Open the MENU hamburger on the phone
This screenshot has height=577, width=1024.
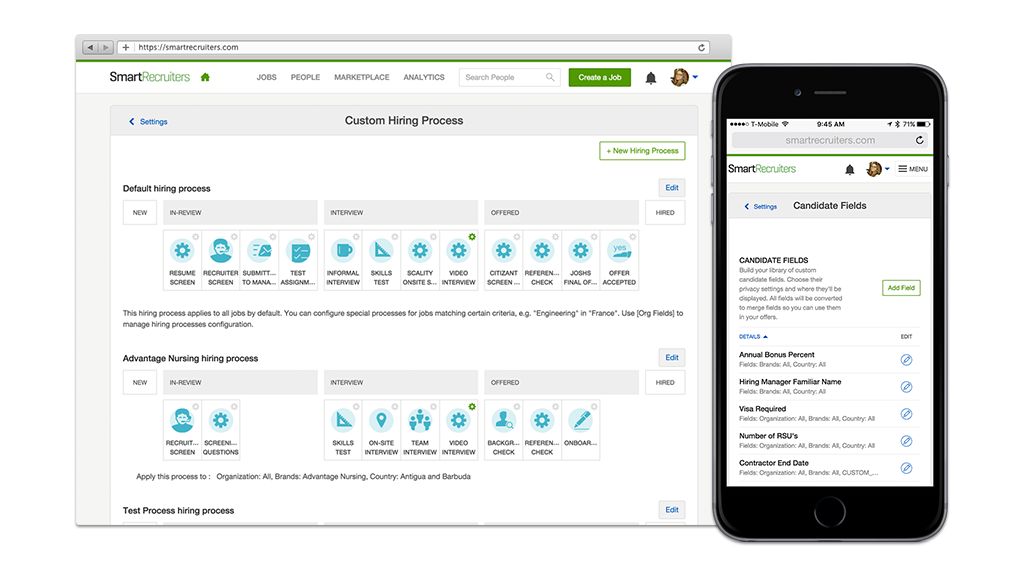913,169
